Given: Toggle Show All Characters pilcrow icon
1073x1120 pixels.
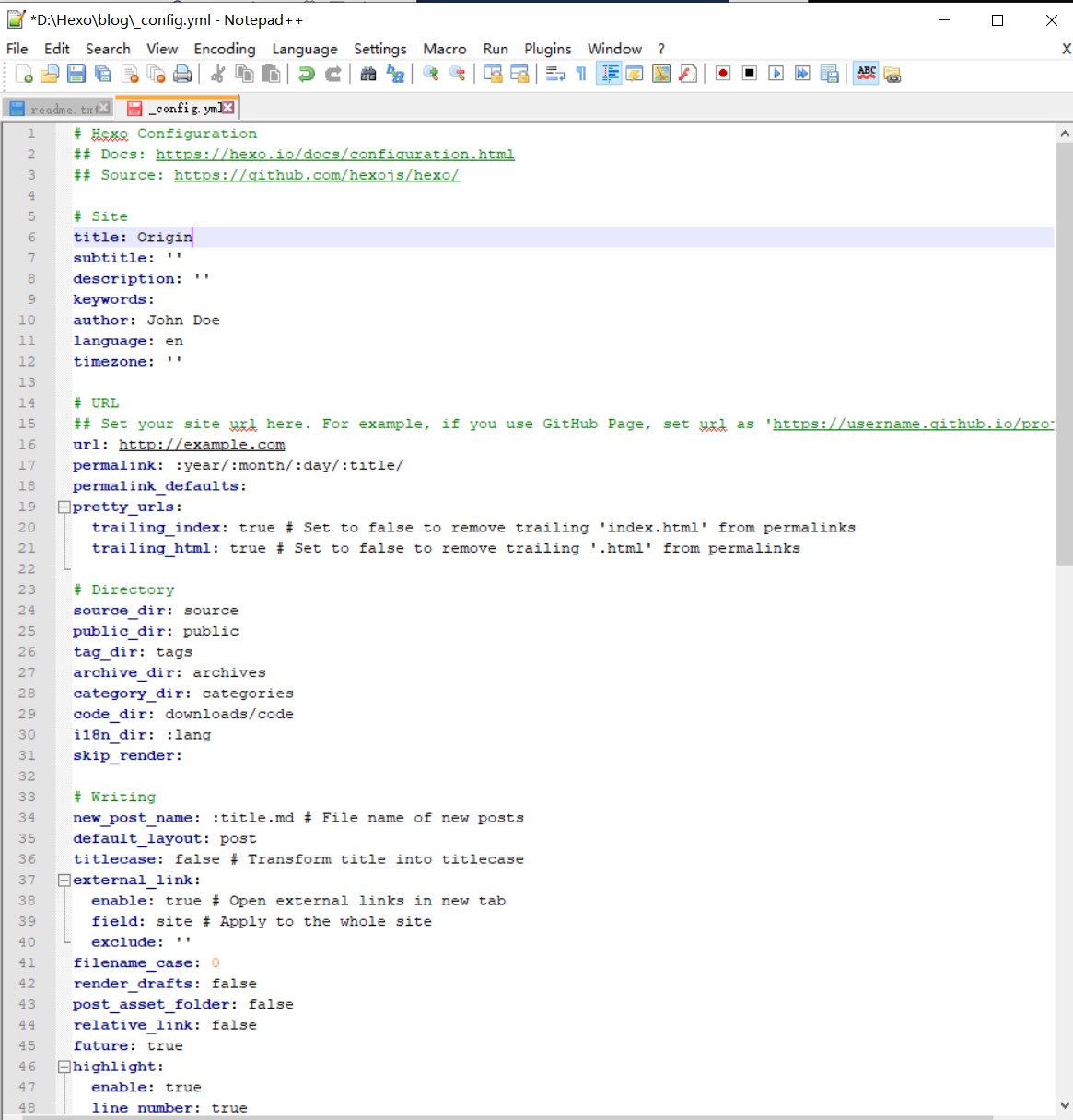Looking at the screenshot, I should (581, 75).
